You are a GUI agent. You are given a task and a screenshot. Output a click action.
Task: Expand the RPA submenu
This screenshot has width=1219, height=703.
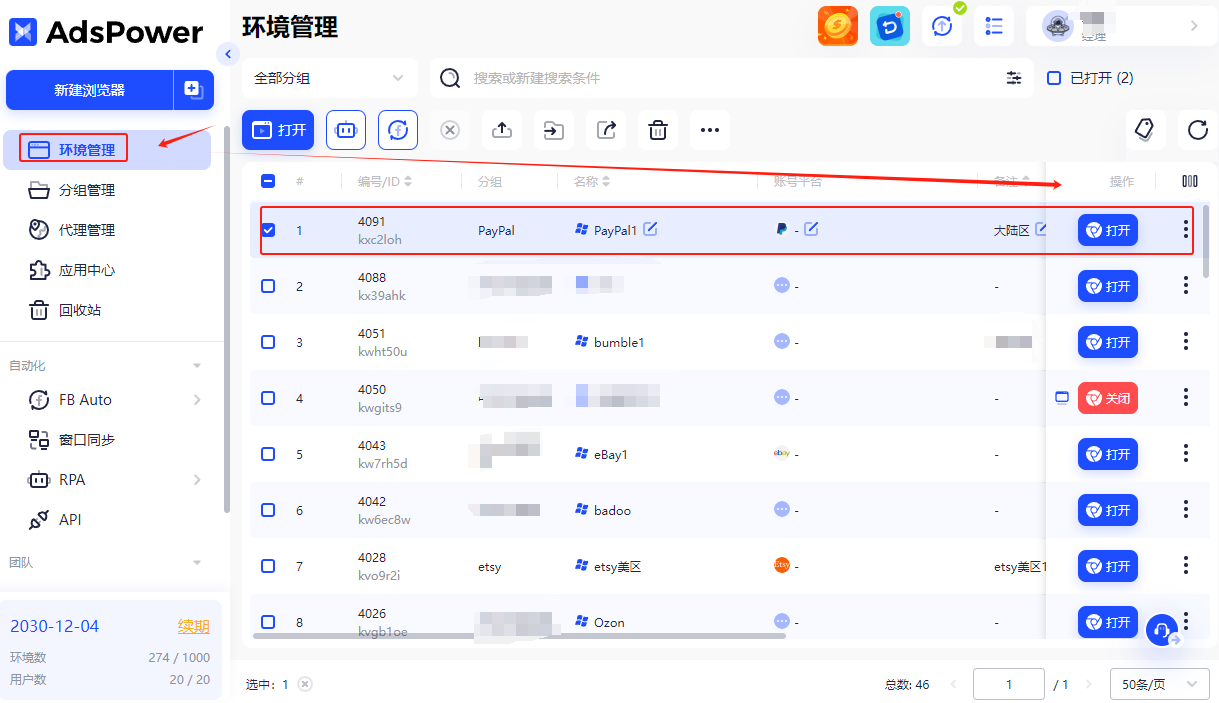[x=197, y=480]
